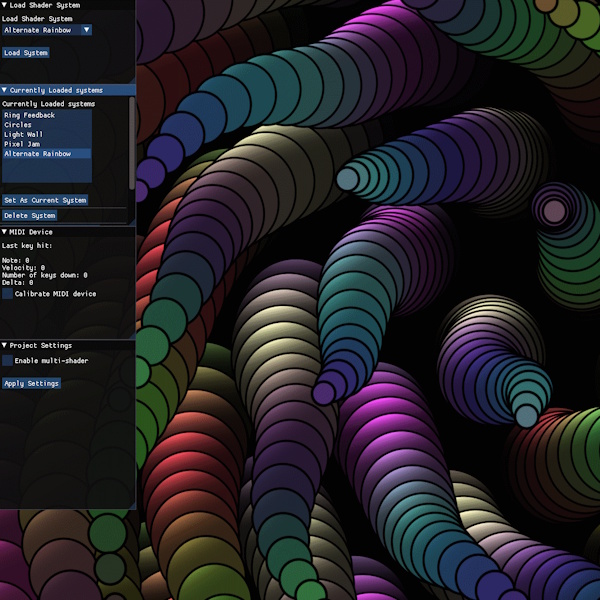Viewport: 600px width, 600px height.
Task: Click the Delete System button
Action: point(29,215)
